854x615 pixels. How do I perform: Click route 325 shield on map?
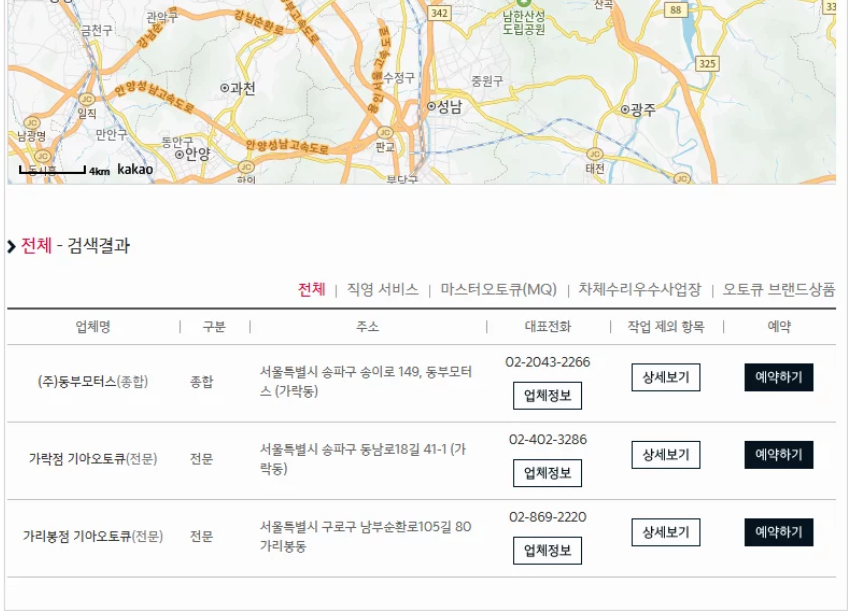tap(707, 63)
